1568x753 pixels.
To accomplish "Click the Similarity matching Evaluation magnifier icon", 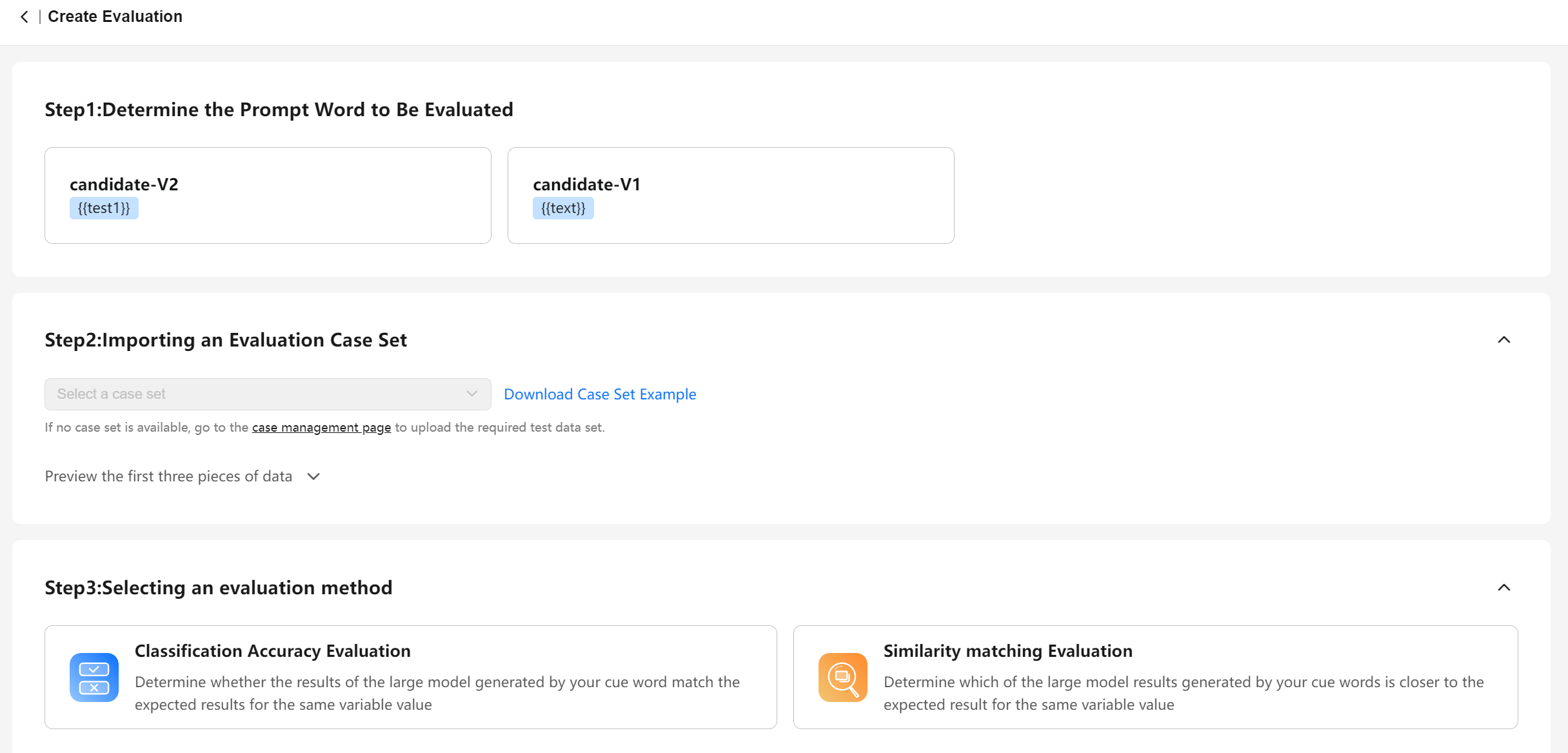I will pyautogui.click(x=842, y=678).
